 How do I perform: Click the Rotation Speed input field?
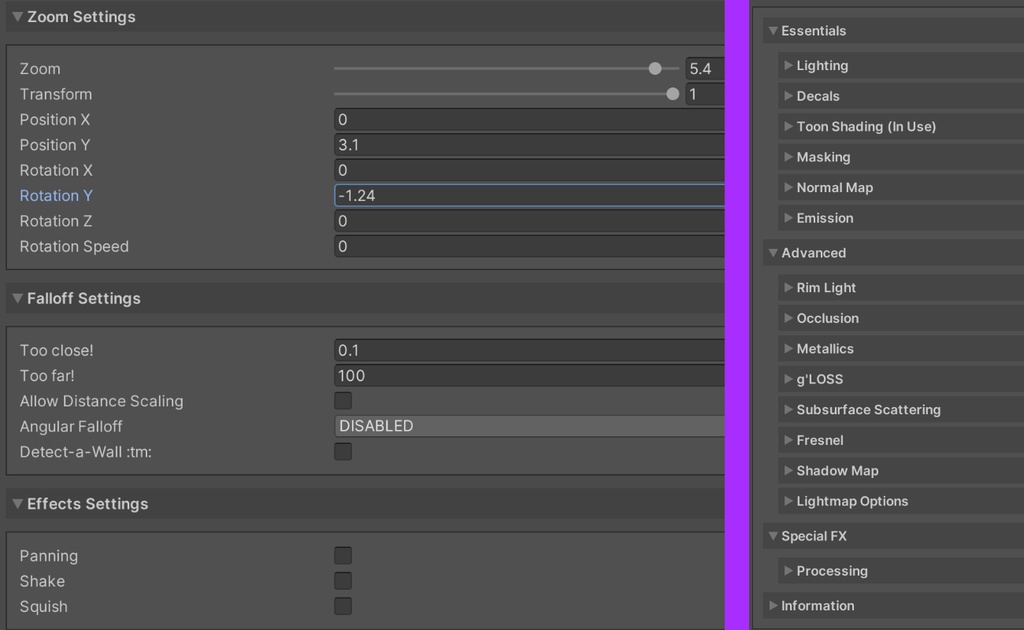tap(529, 246)
